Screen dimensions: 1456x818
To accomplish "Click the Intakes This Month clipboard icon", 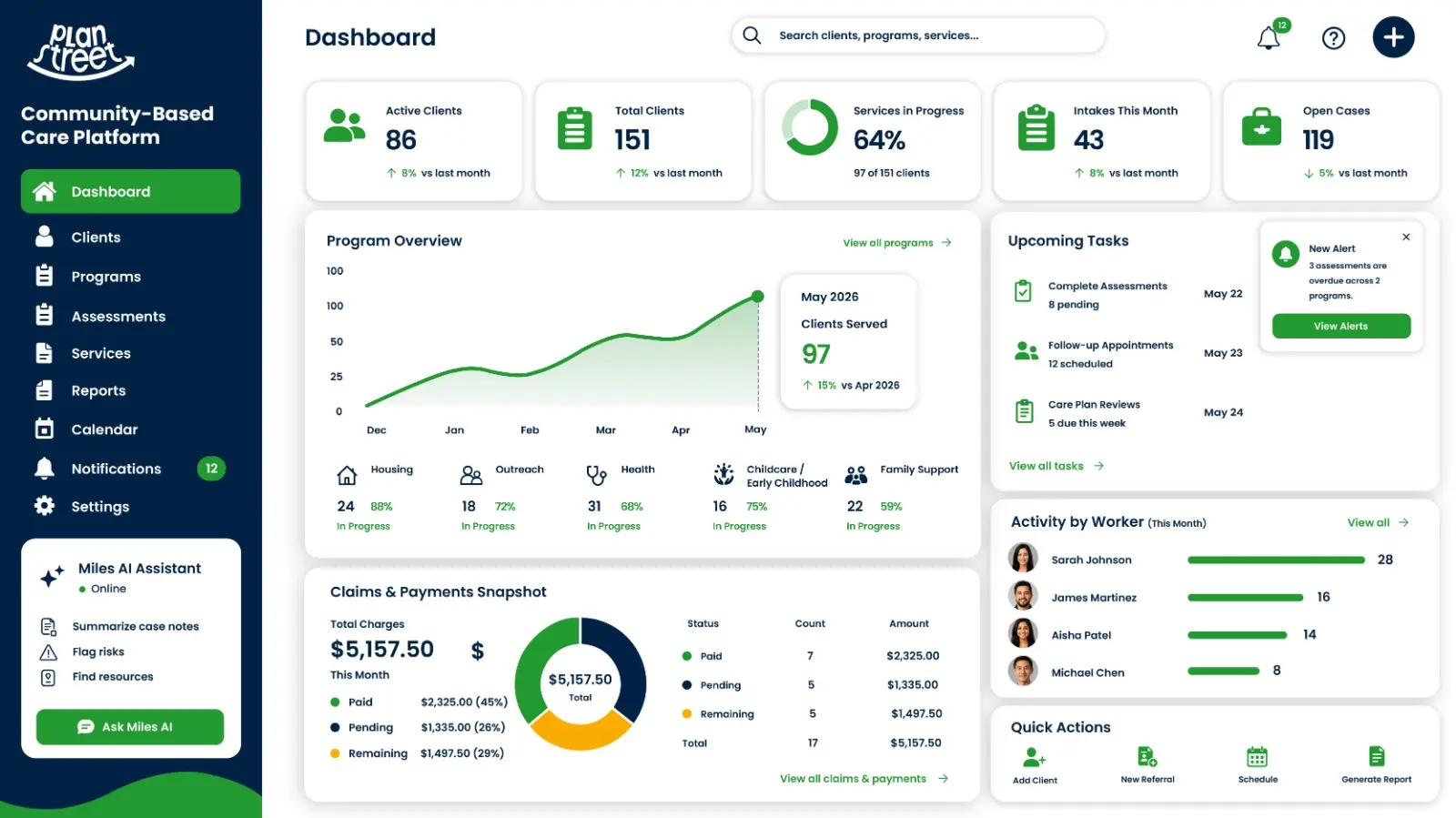I will pos(1036,127).
